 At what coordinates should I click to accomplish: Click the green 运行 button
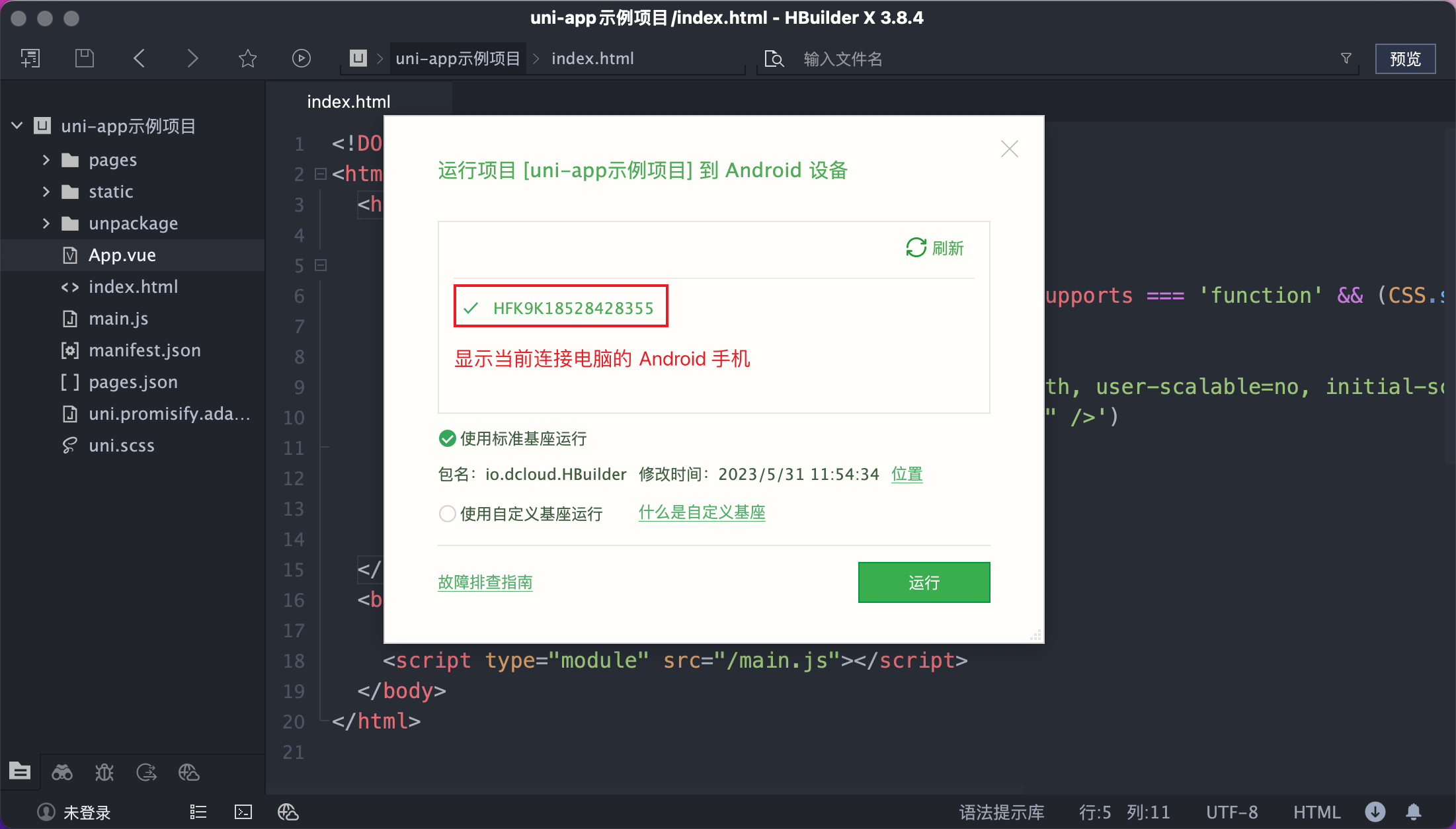pos(923,582)
